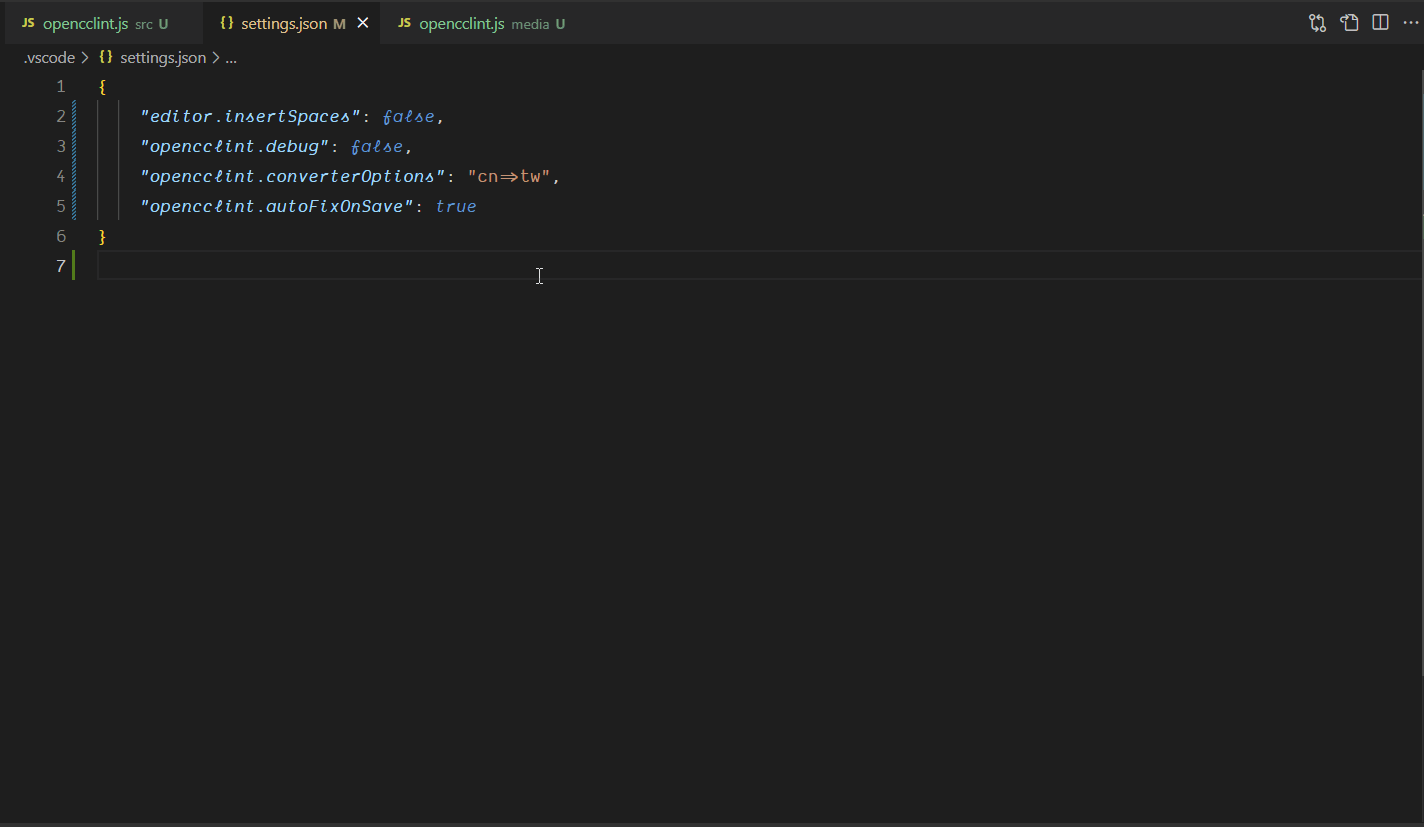Viewport: 1424px width, 827px height.
Task: Place cursor on the true value of autoFixOnSave
Action: pyautogui.click(x=456, y=206)
